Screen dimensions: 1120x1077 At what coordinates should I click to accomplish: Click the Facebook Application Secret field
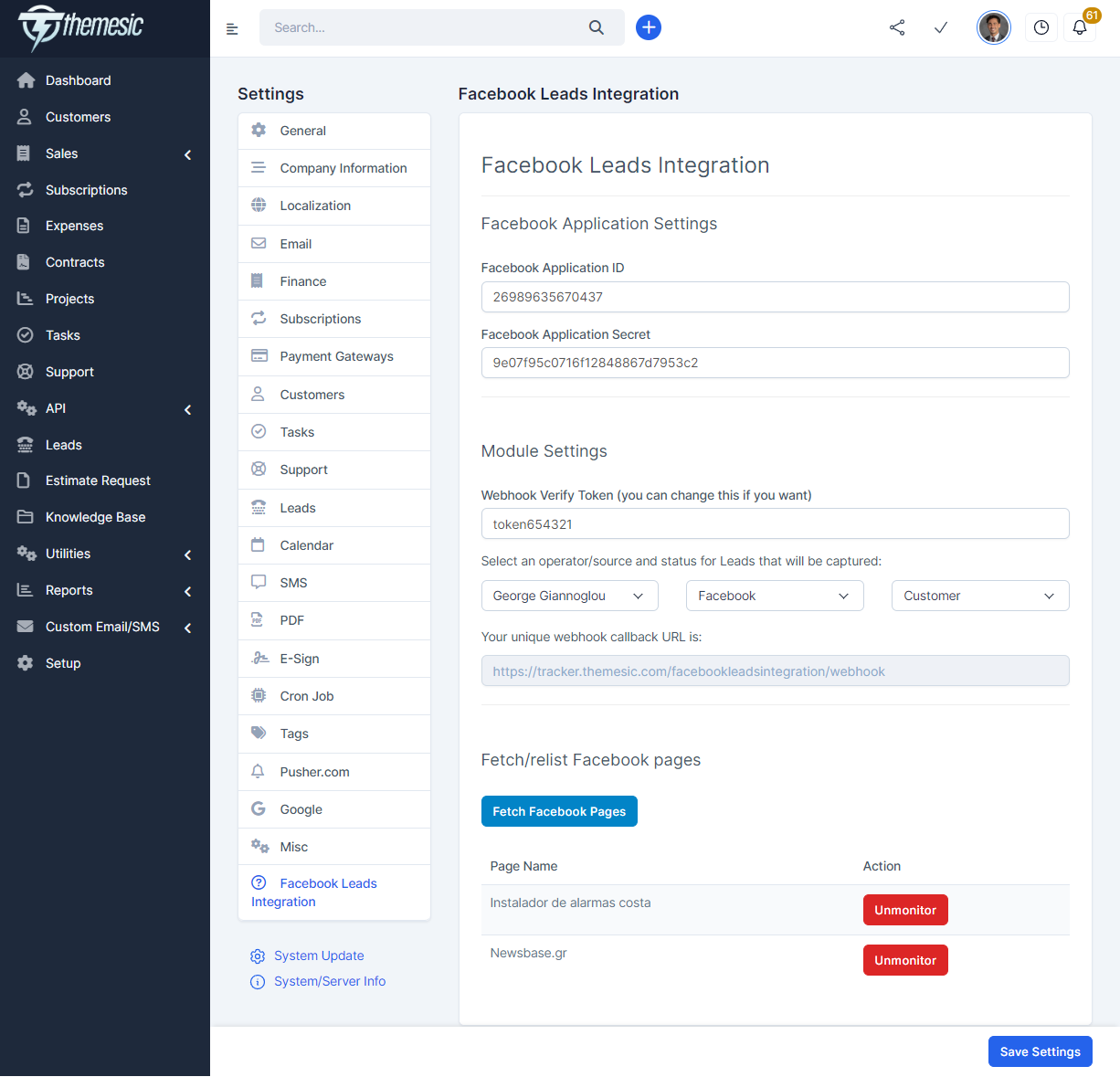pos(775,363)
